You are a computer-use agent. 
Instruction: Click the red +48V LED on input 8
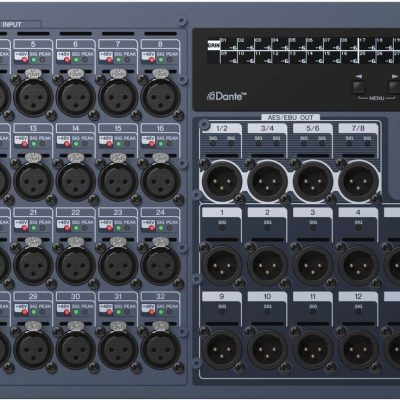151,60
